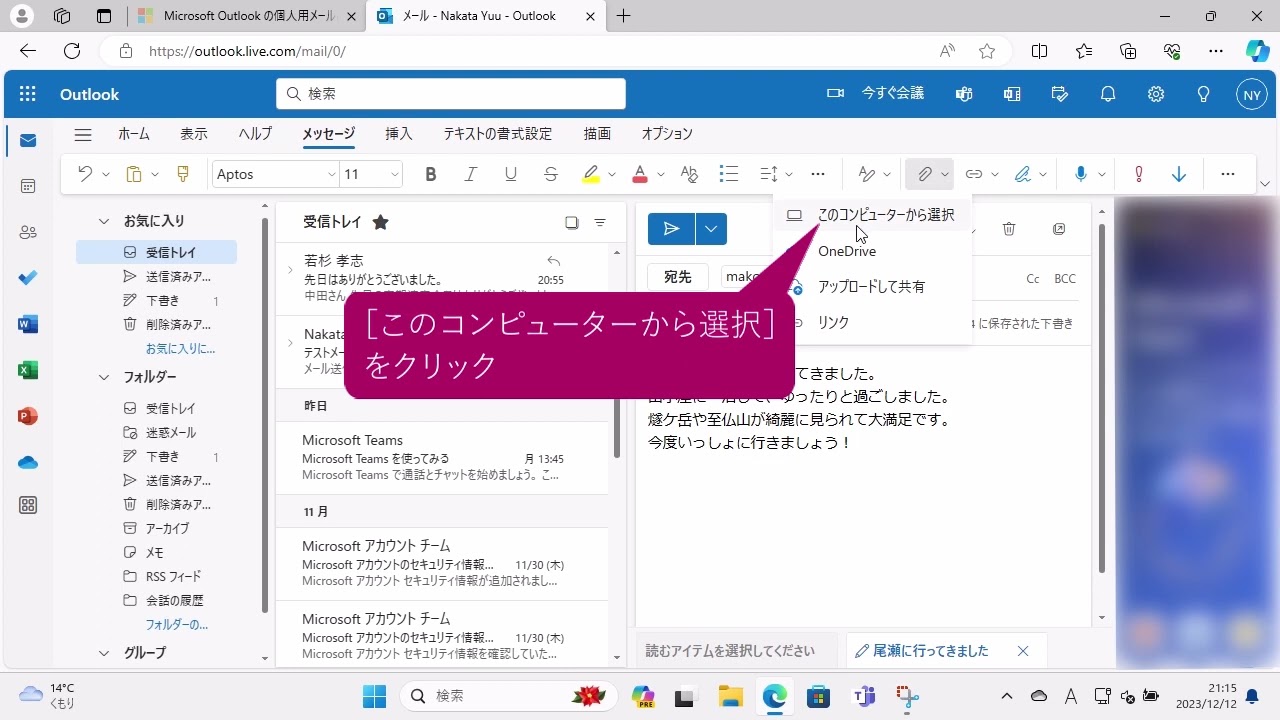Toggle the hamburger navigation pane button
Image resolution: width=1280 pixels, height=720 pixels.
point(83,134)
